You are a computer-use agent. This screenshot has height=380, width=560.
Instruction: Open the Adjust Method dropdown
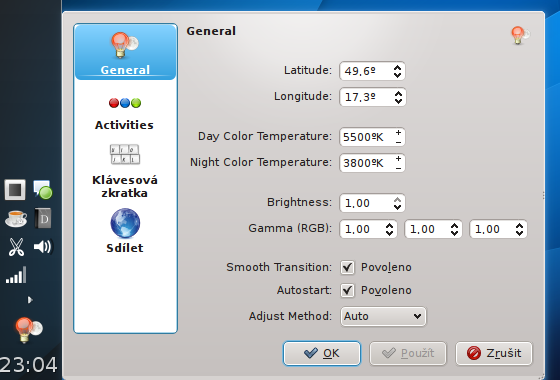[383, 316]
